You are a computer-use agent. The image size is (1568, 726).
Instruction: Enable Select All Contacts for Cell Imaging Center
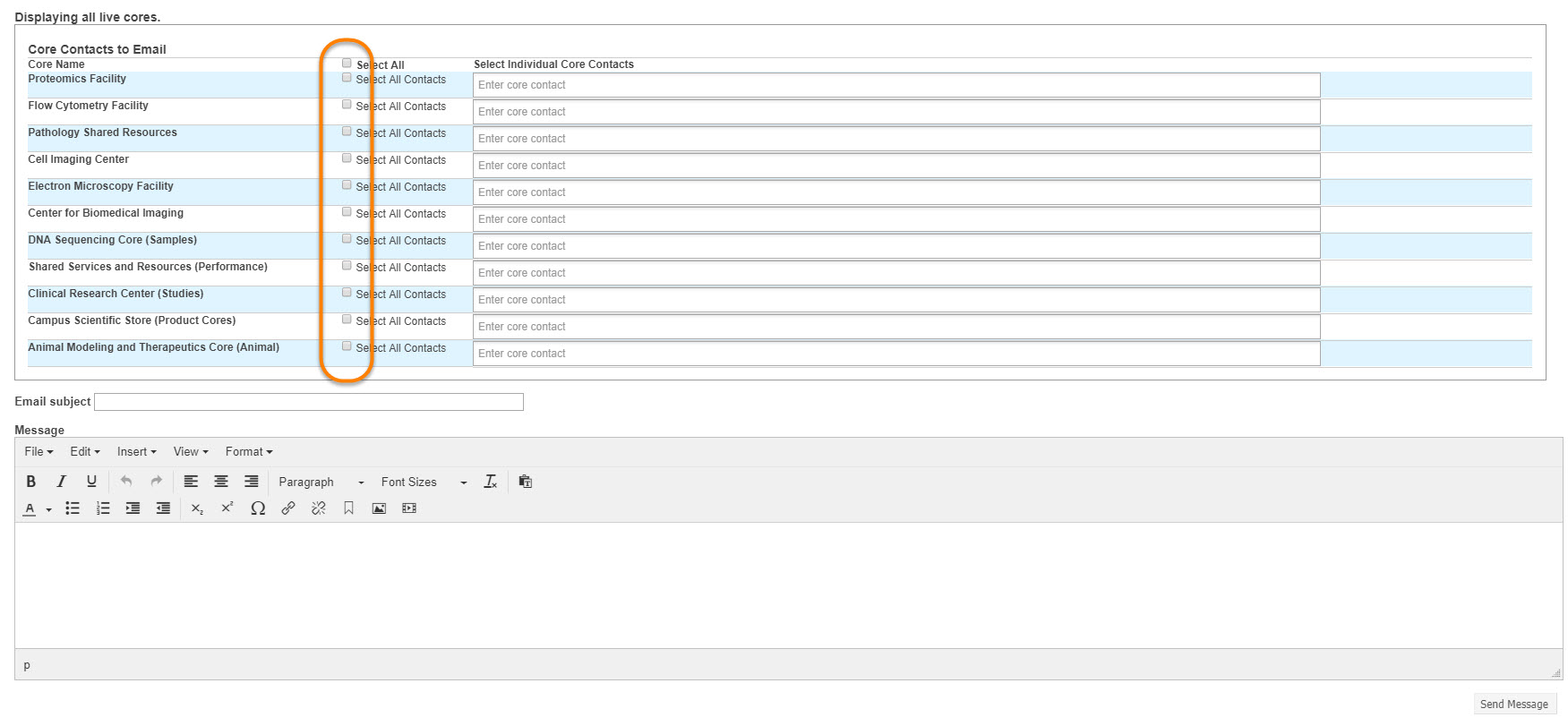click(x=347, y=158)
